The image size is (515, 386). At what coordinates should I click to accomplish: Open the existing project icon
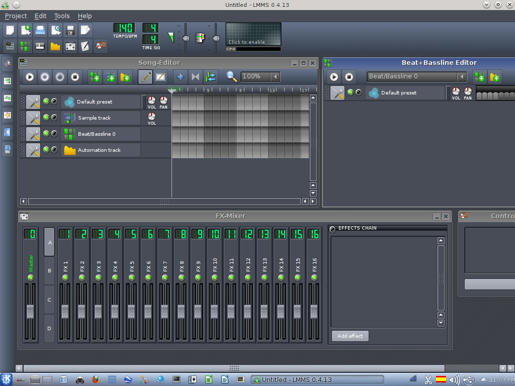point(40,30)
